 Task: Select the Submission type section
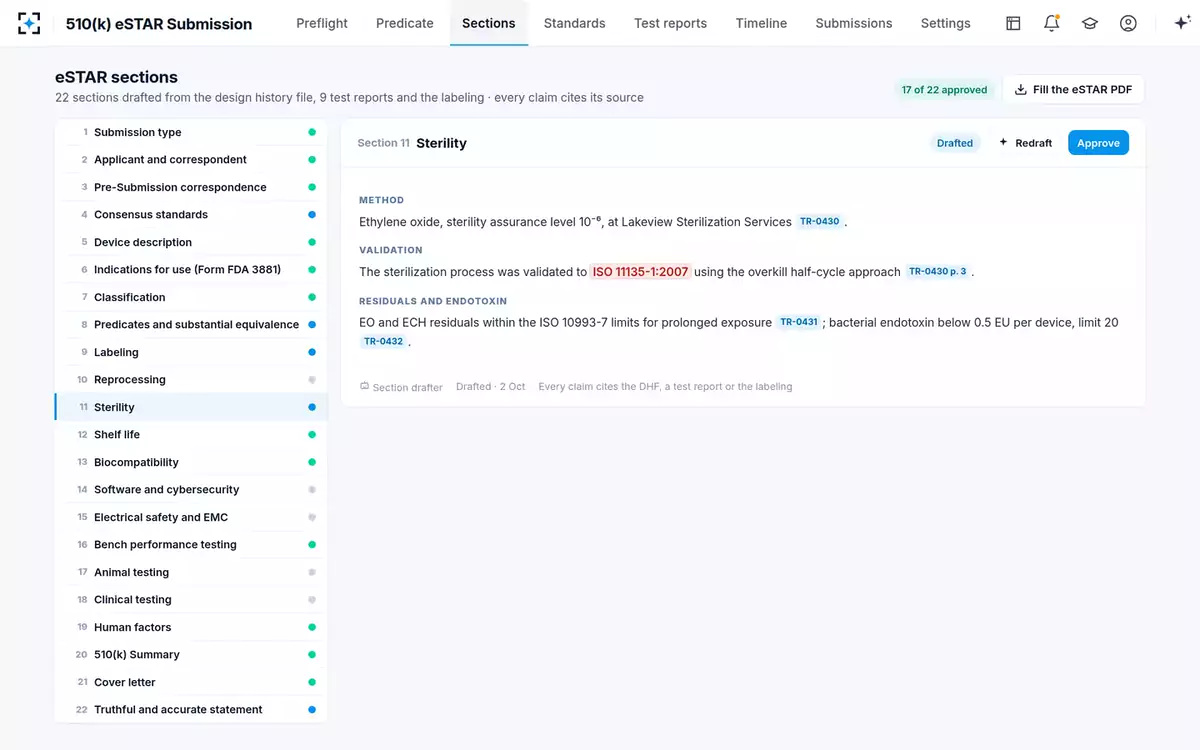click(x=191, y=132)
